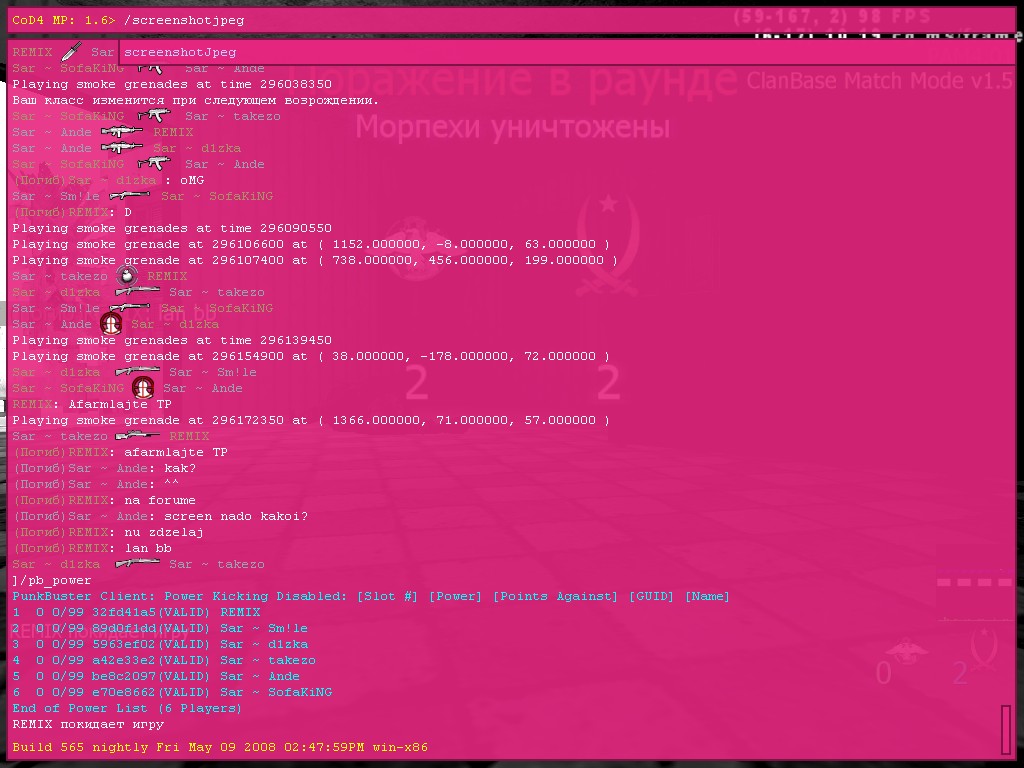
Task: Click the sniper rifle icon in the Sm!le line under oMG
Action: (129, 196)
